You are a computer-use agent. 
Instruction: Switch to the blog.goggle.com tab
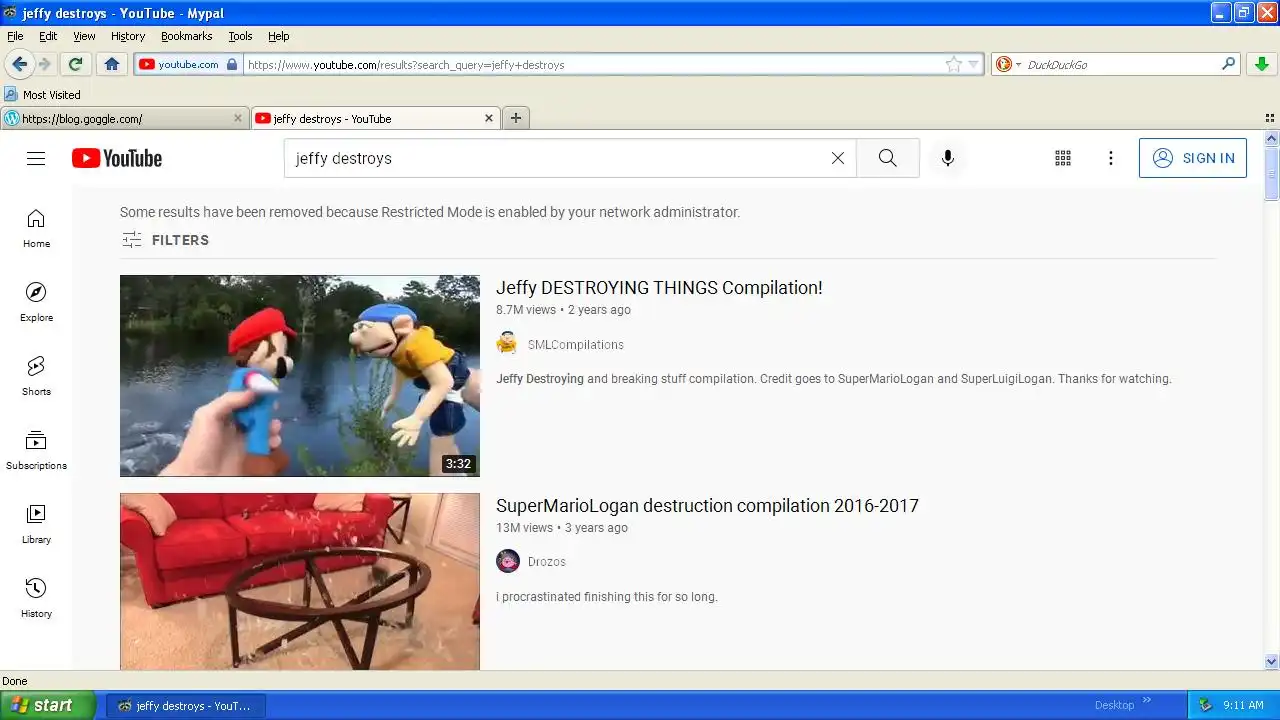pyautogui.click(x=124, y=118)
